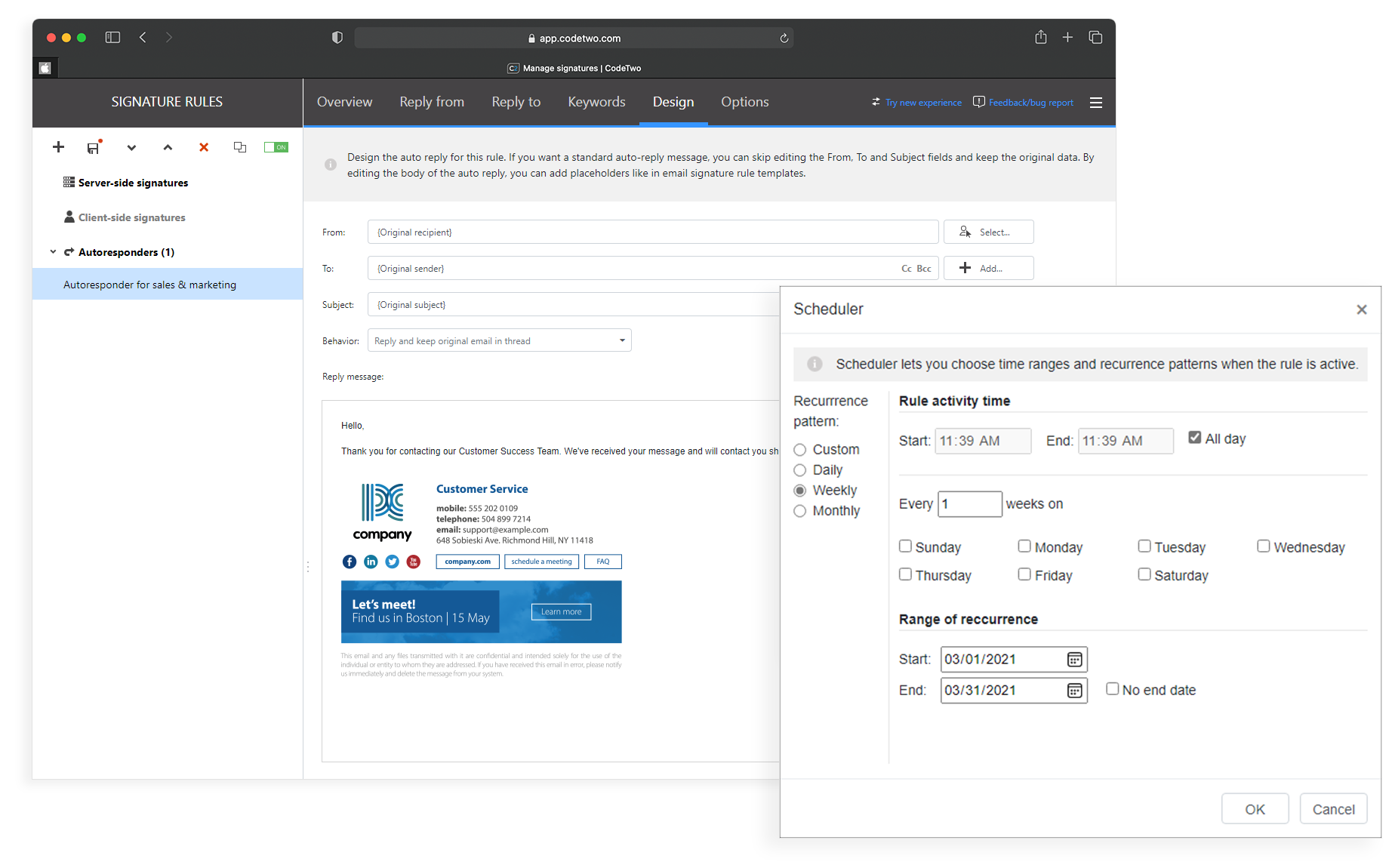Open the hamburger menu at top right
The width and height of the screenshot is (1389, 868).
coord(1095,103)
